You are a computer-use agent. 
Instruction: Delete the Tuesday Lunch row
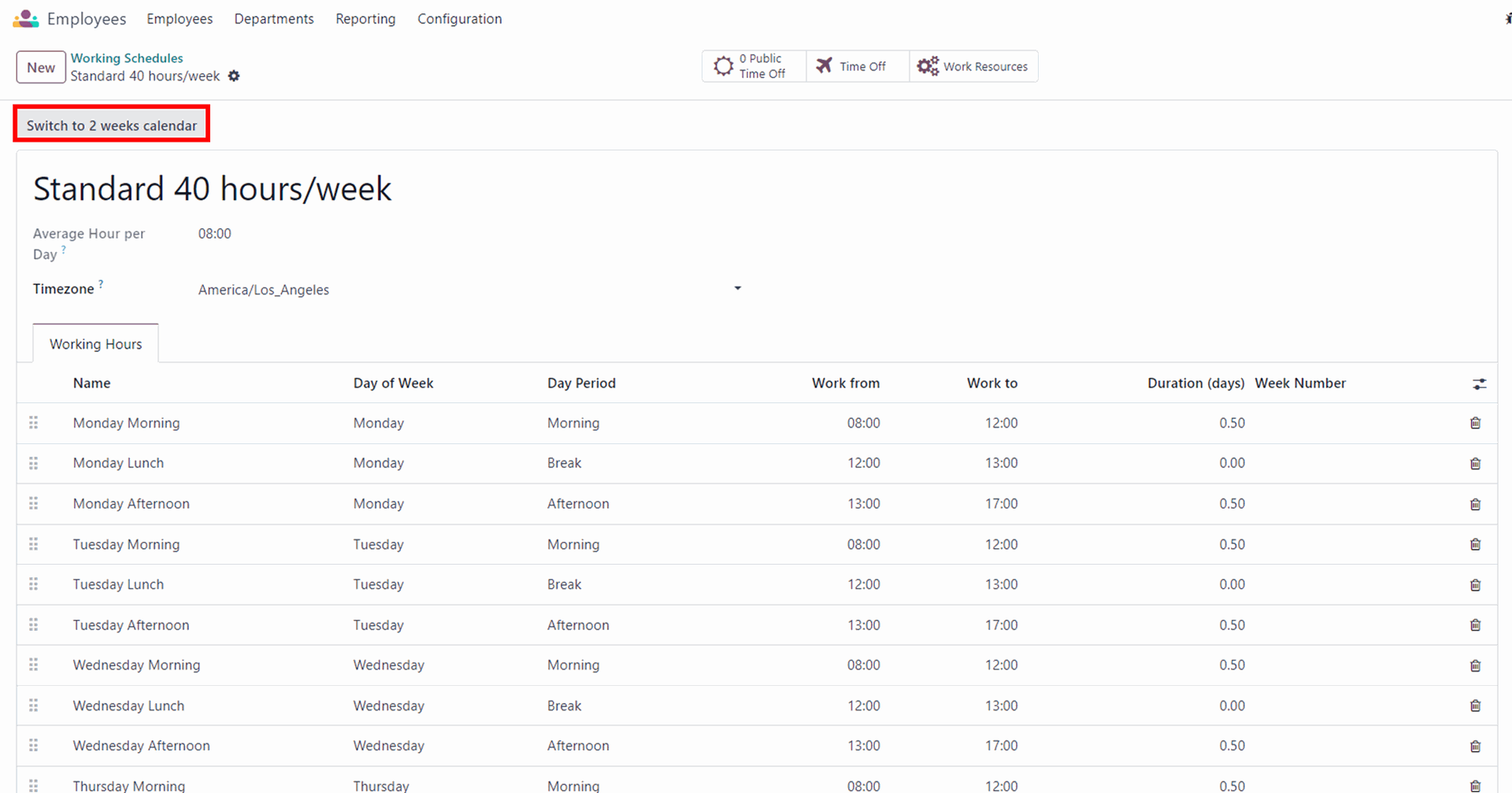[x=1475, y=585]
